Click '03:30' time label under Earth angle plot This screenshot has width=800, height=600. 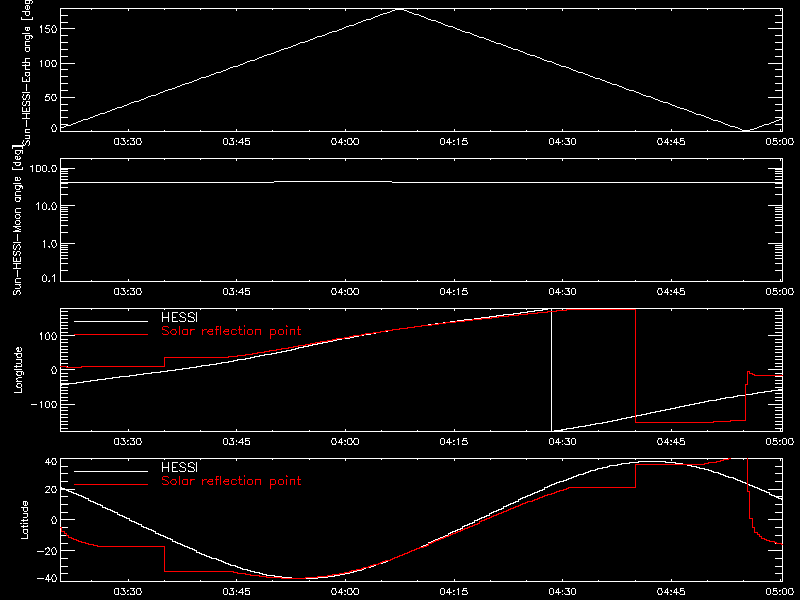click(x=128, y=141)
